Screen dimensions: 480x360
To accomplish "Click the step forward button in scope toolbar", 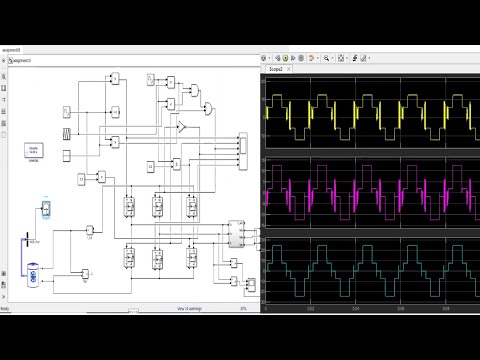I will tap(293, 58).
